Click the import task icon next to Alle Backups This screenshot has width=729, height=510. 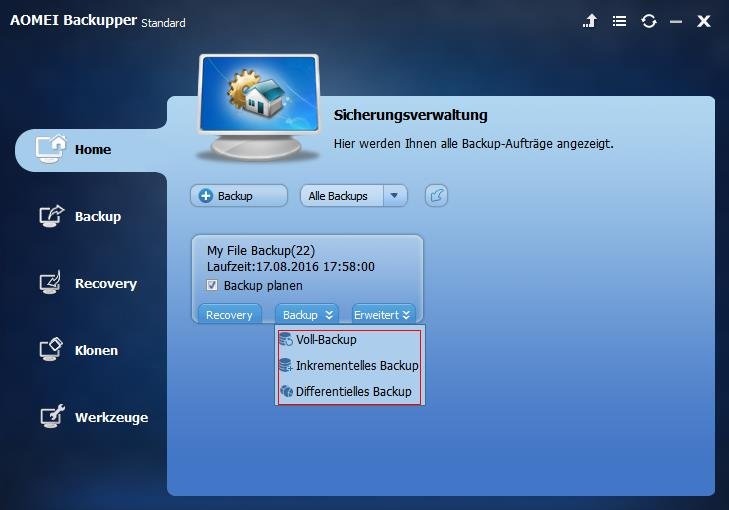point(436,196)
